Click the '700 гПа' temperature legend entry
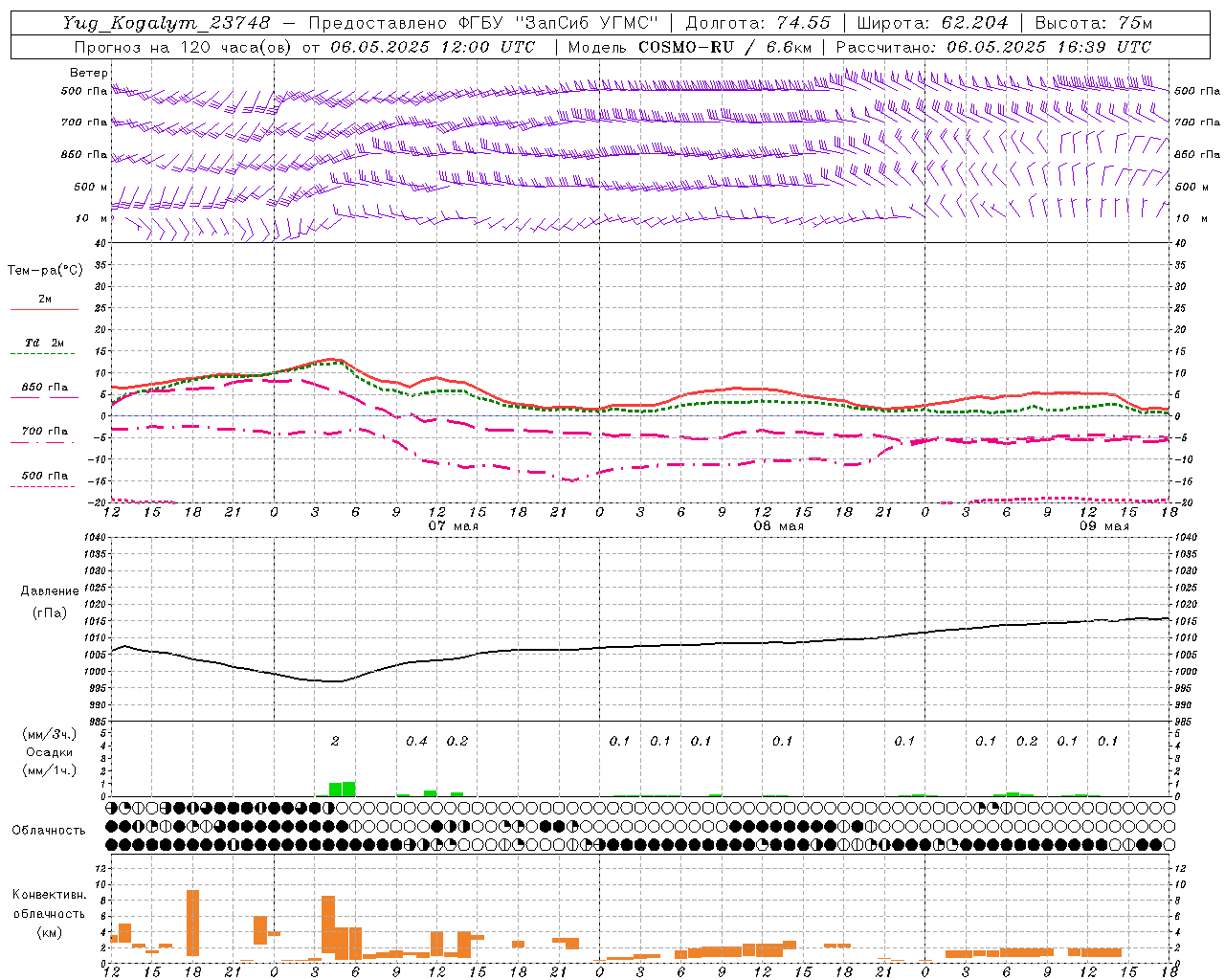This screenshot has height=980, width=1225. click(x=45, y=432)
